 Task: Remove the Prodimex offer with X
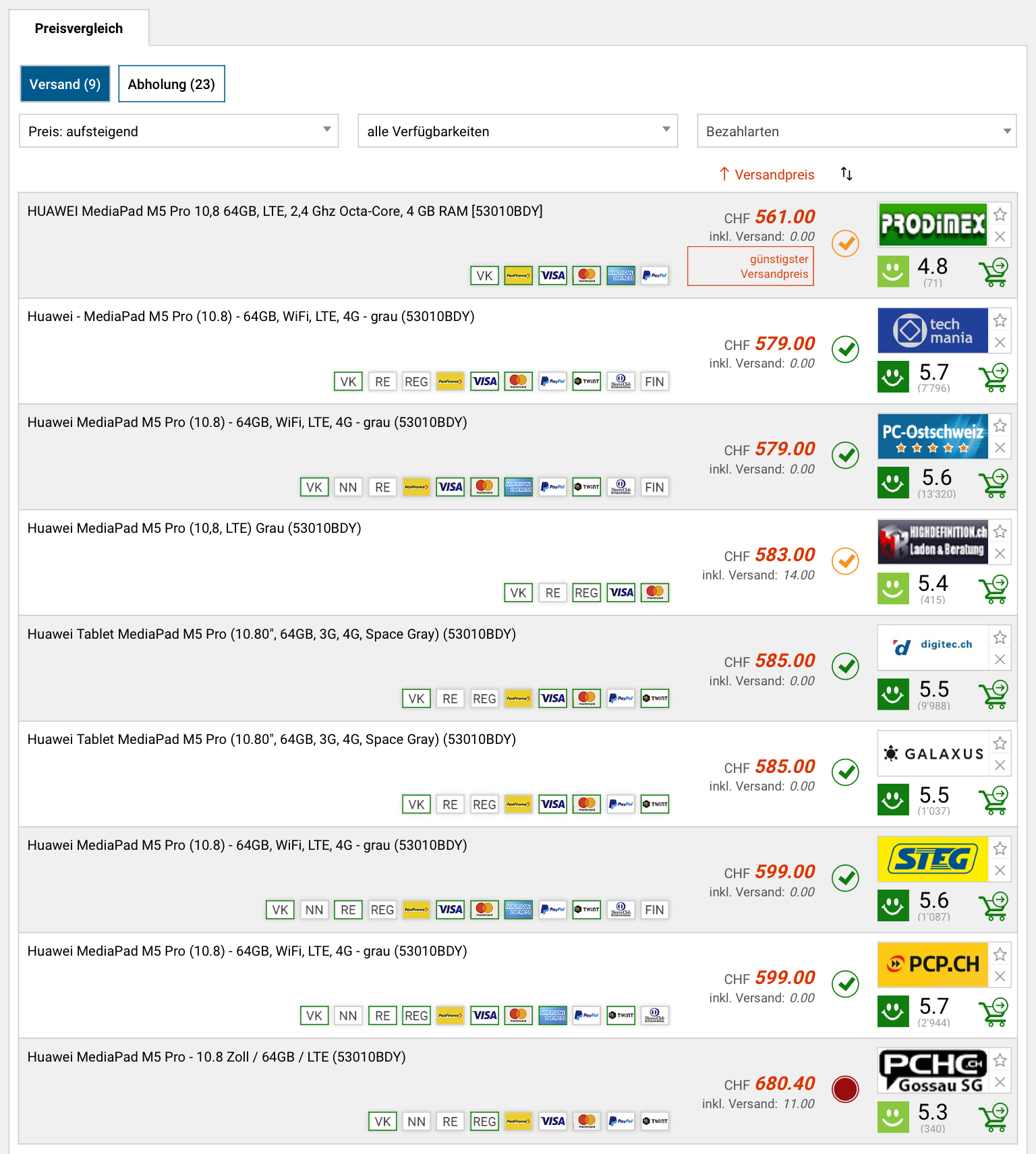tap(1000, 237)
